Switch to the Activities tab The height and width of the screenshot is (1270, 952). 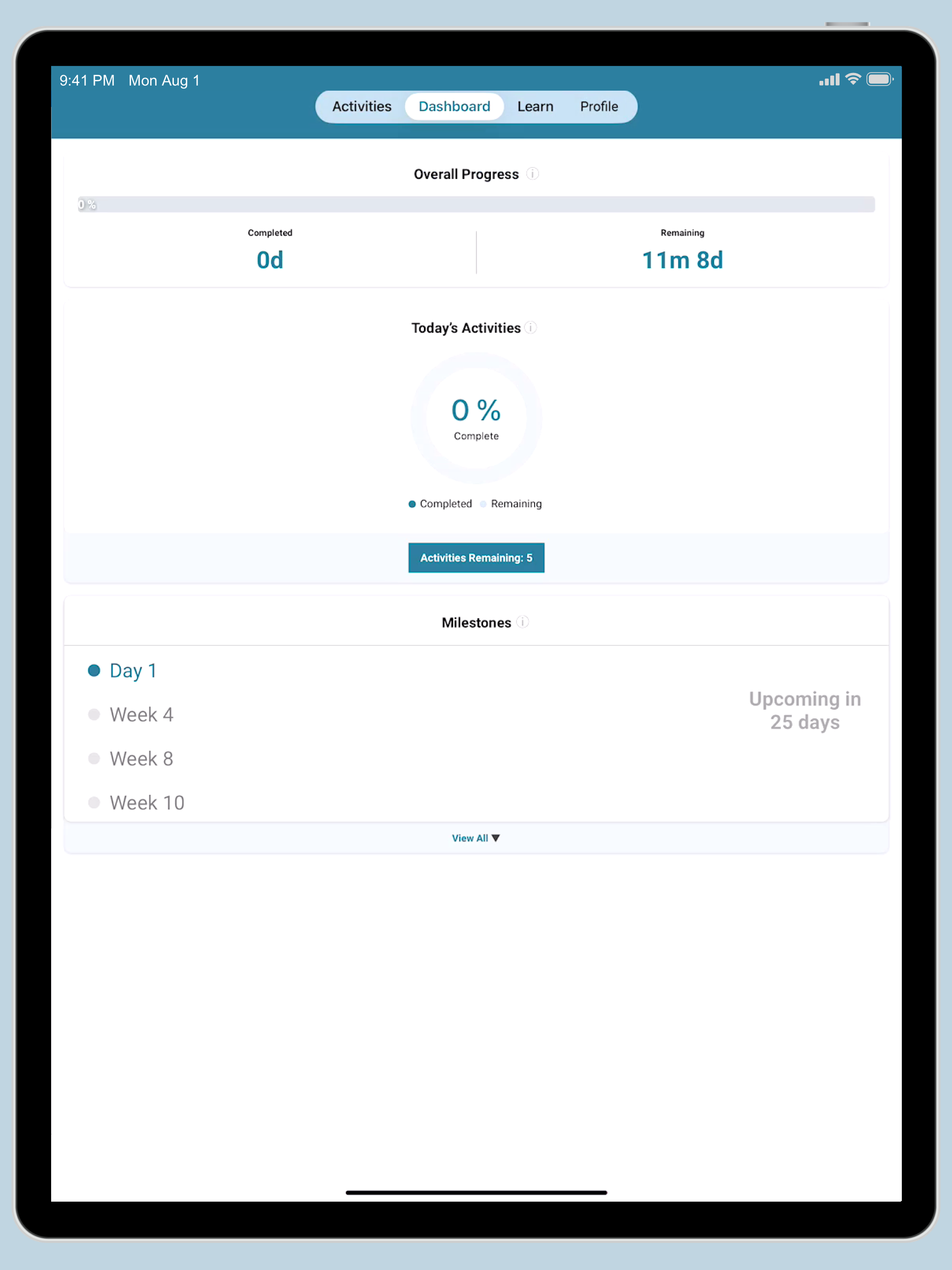tap(362, 106)
